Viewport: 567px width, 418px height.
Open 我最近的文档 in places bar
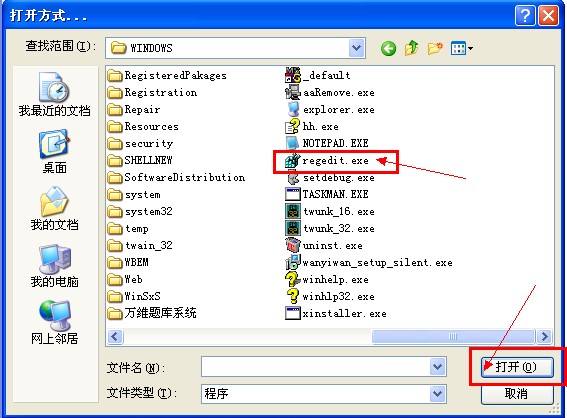click(55, 94)
